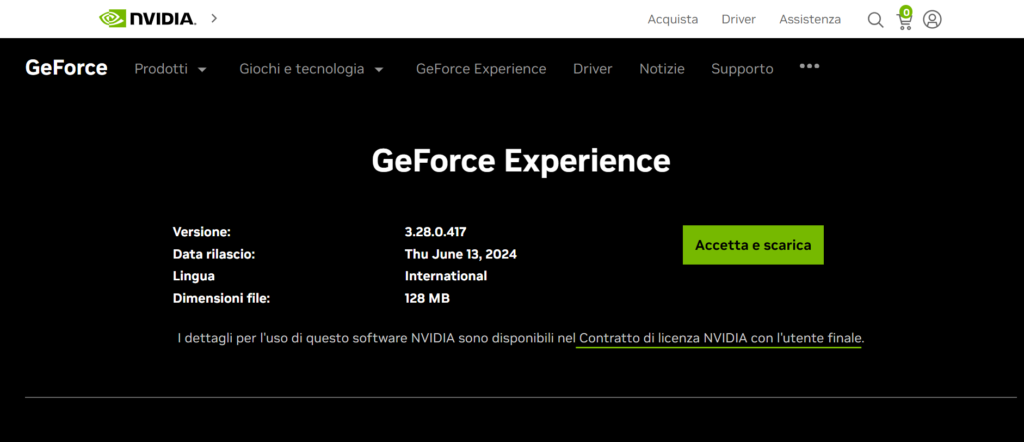Click the Versione: label

(202, 231)
